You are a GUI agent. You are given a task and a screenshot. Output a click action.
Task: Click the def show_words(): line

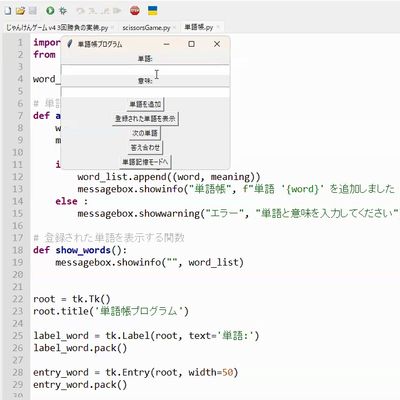tap(80, 250)
